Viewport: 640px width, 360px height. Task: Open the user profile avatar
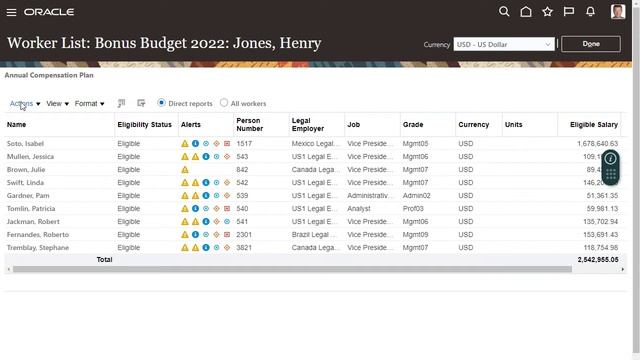coord(618,11)
